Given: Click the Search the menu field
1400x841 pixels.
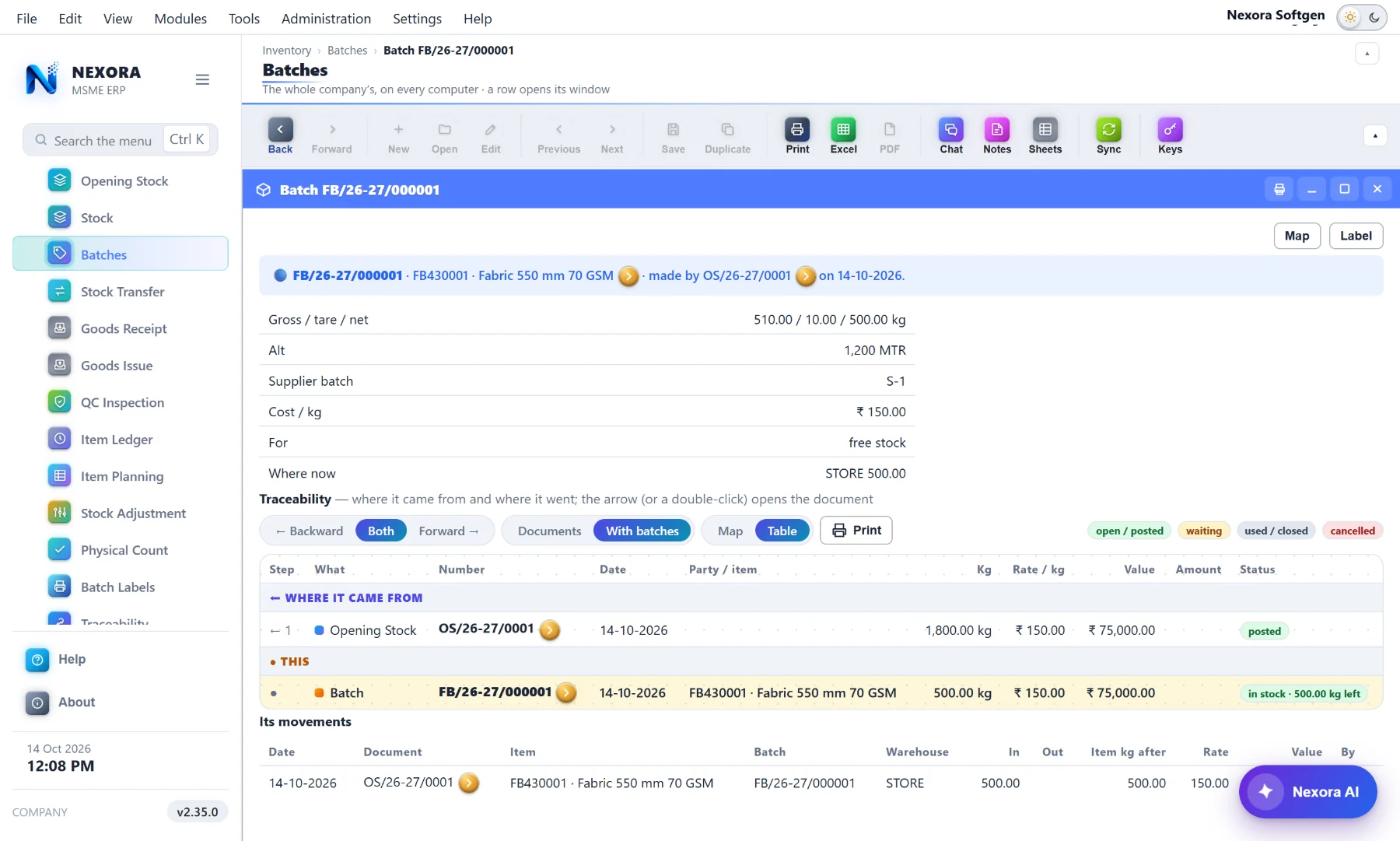Looking at the screenshot, I should pos(121,140).
